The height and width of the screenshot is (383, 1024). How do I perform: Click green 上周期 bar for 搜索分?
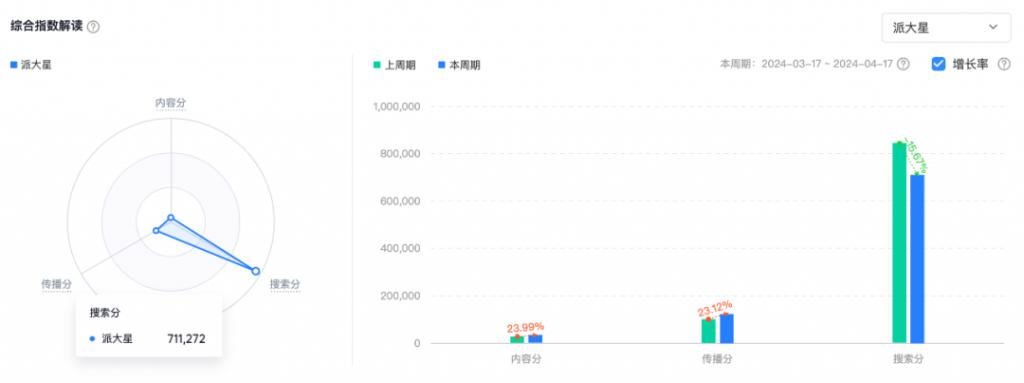899,243
